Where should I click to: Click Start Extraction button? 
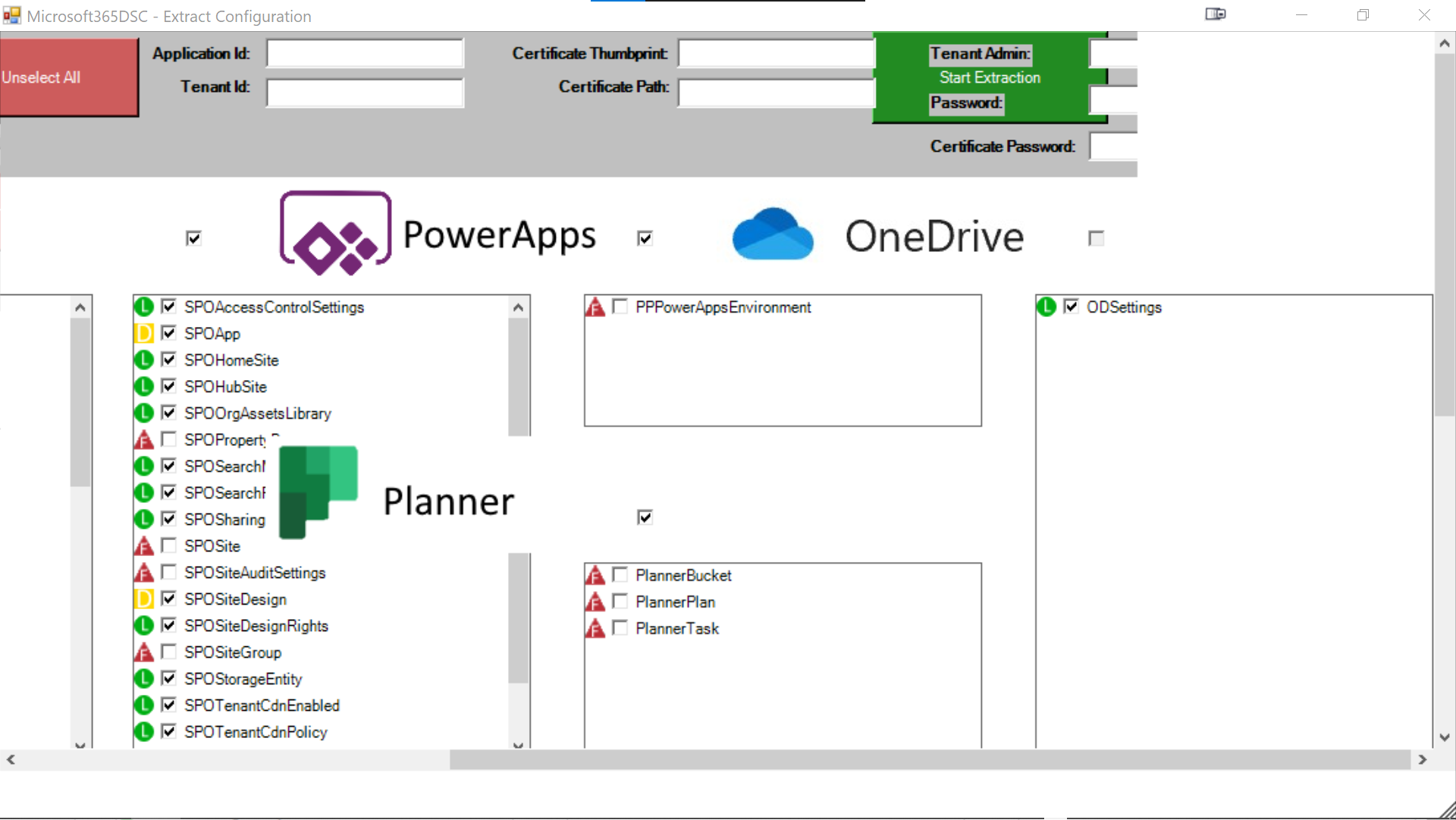click(x=990, y=77)
